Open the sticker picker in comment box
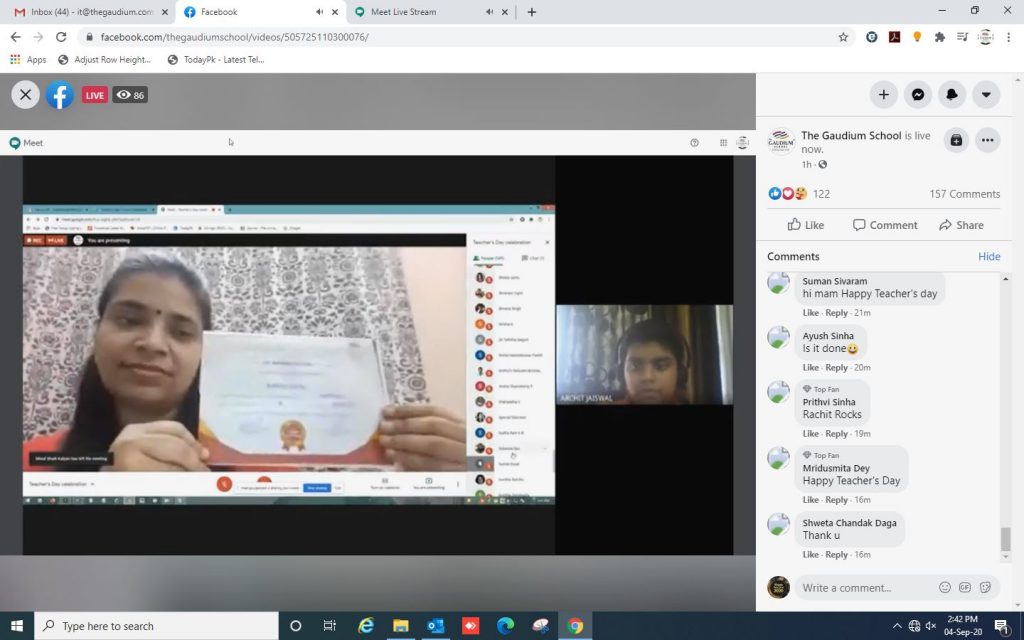This screenshot has height=640, width=1024. (x=985, y=587)
